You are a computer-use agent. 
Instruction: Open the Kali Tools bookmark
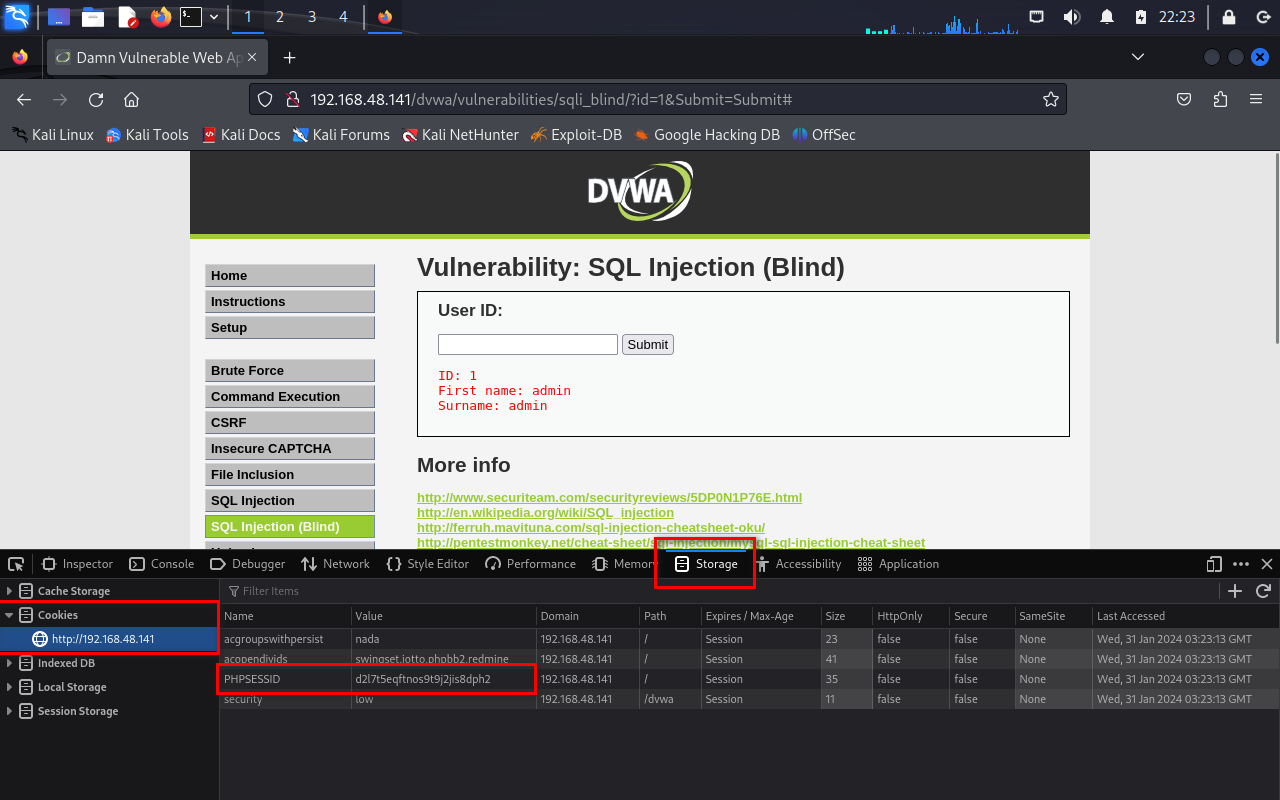(x=147, y=134)
